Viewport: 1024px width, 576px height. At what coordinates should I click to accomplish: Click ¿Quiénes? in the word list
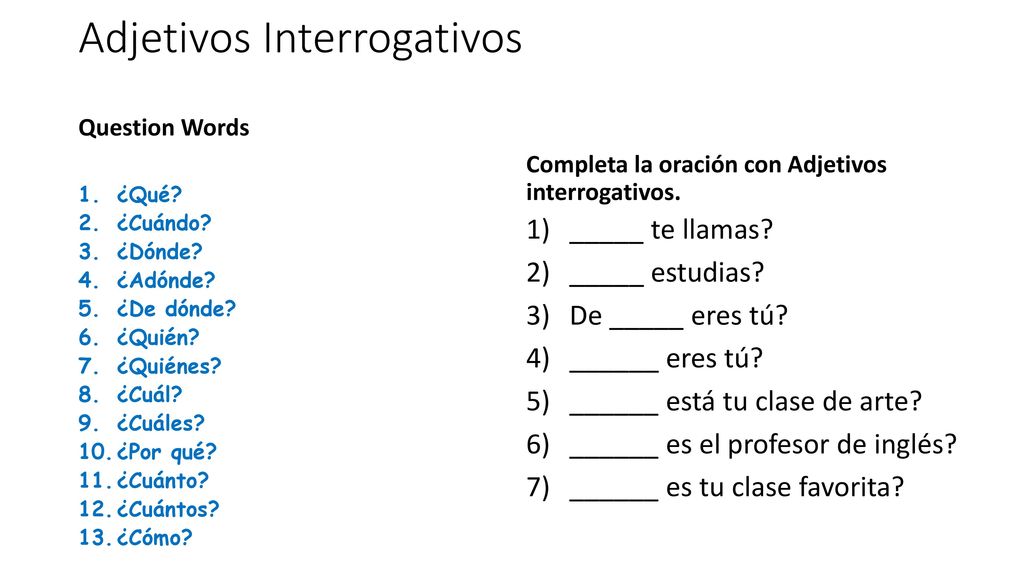coord(169,366)
